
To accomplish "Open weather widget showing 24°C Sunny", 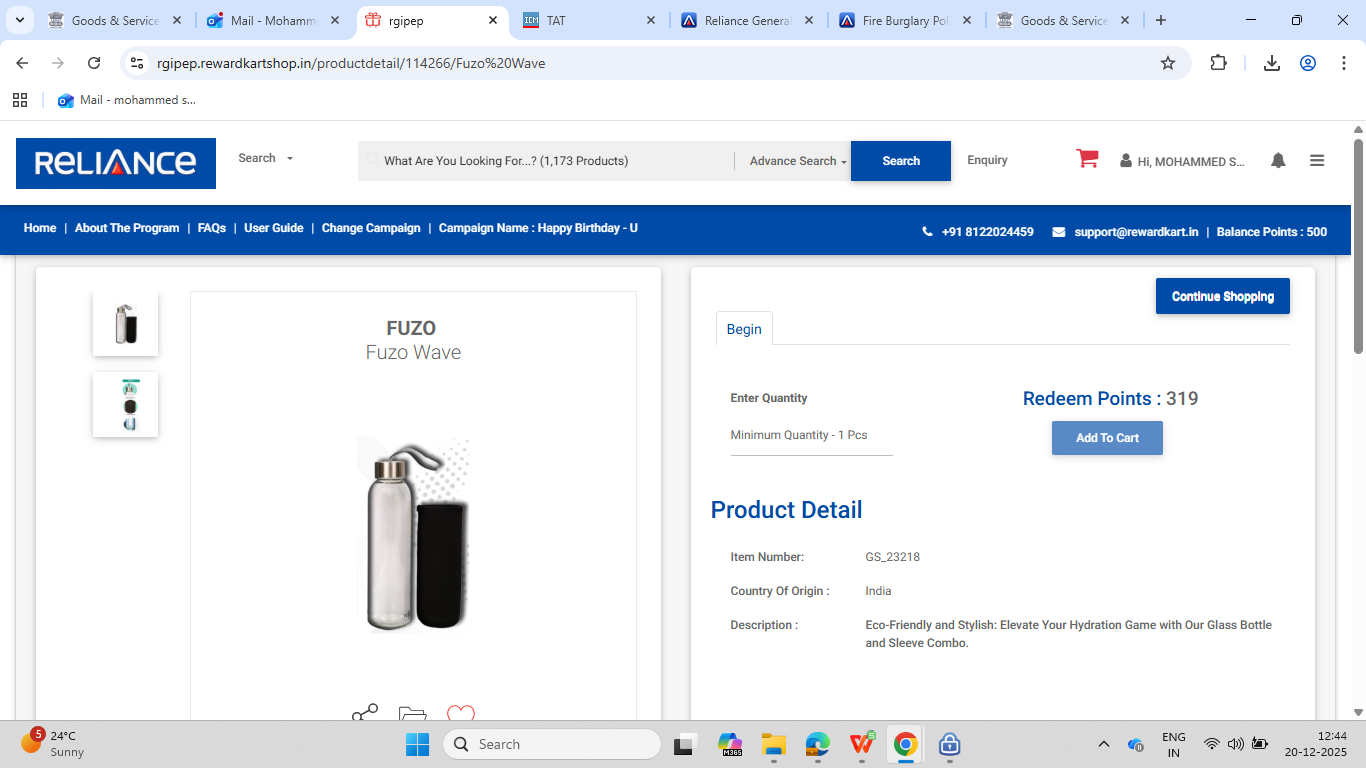I will [x=55, y=744].
